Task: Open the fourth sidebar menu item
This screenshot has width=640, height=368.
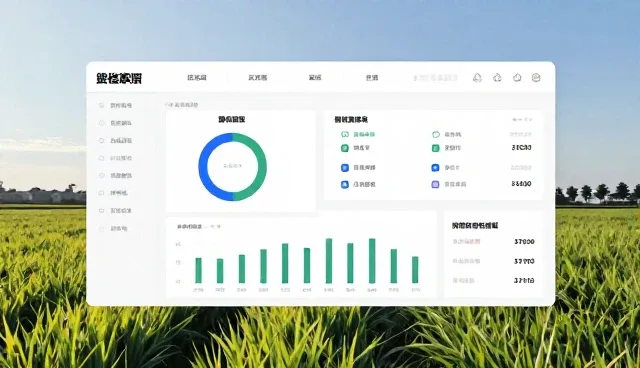Action: [115, 158]
